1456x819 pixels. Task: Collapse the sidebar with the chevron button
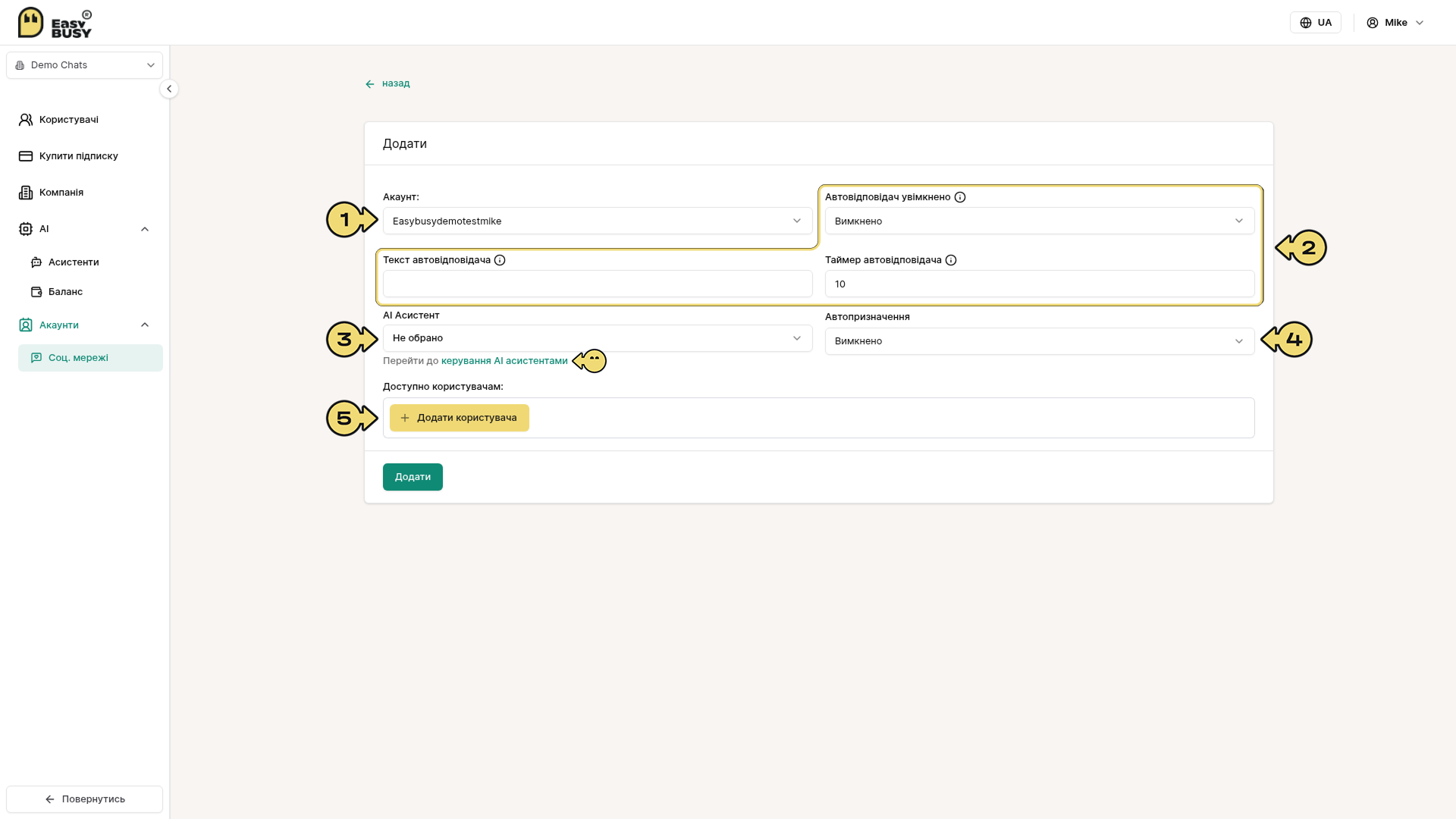(169, 89)
